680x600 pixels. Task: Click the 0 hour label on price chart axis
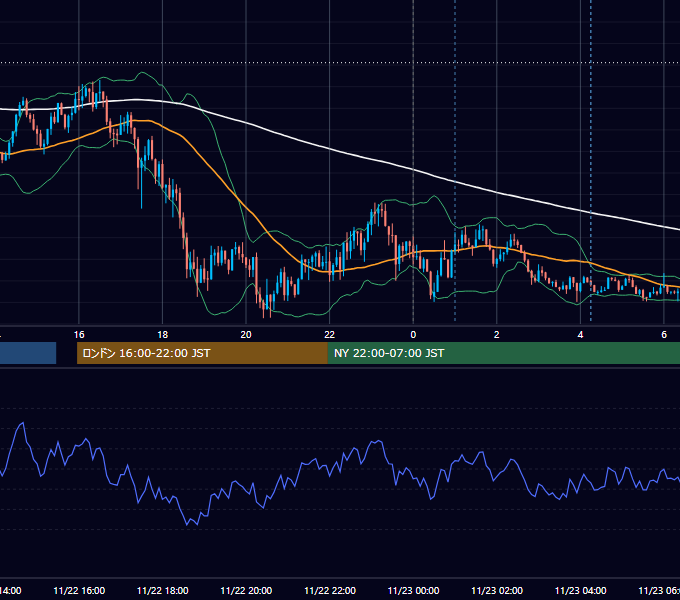(413, 335)
